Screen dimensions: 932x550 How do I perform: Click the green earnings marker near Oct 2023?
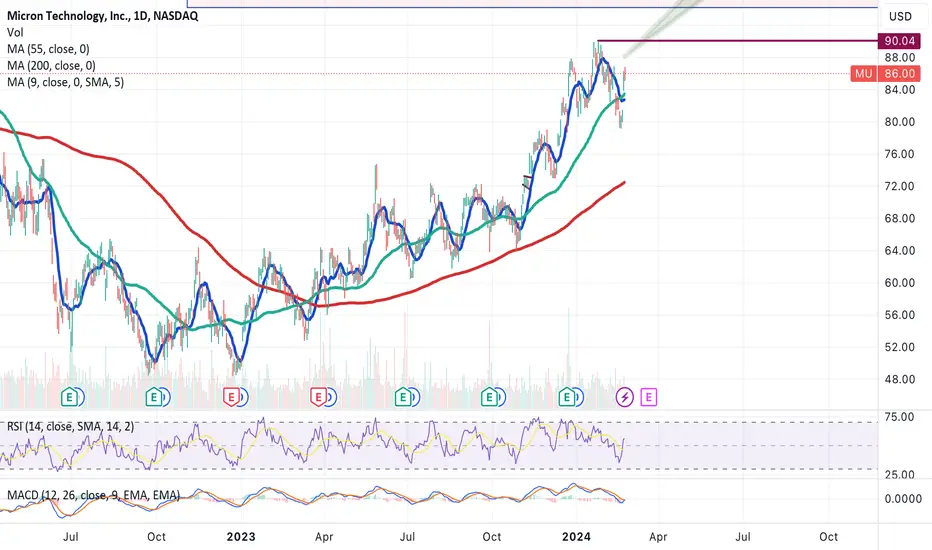coord(489,397)
